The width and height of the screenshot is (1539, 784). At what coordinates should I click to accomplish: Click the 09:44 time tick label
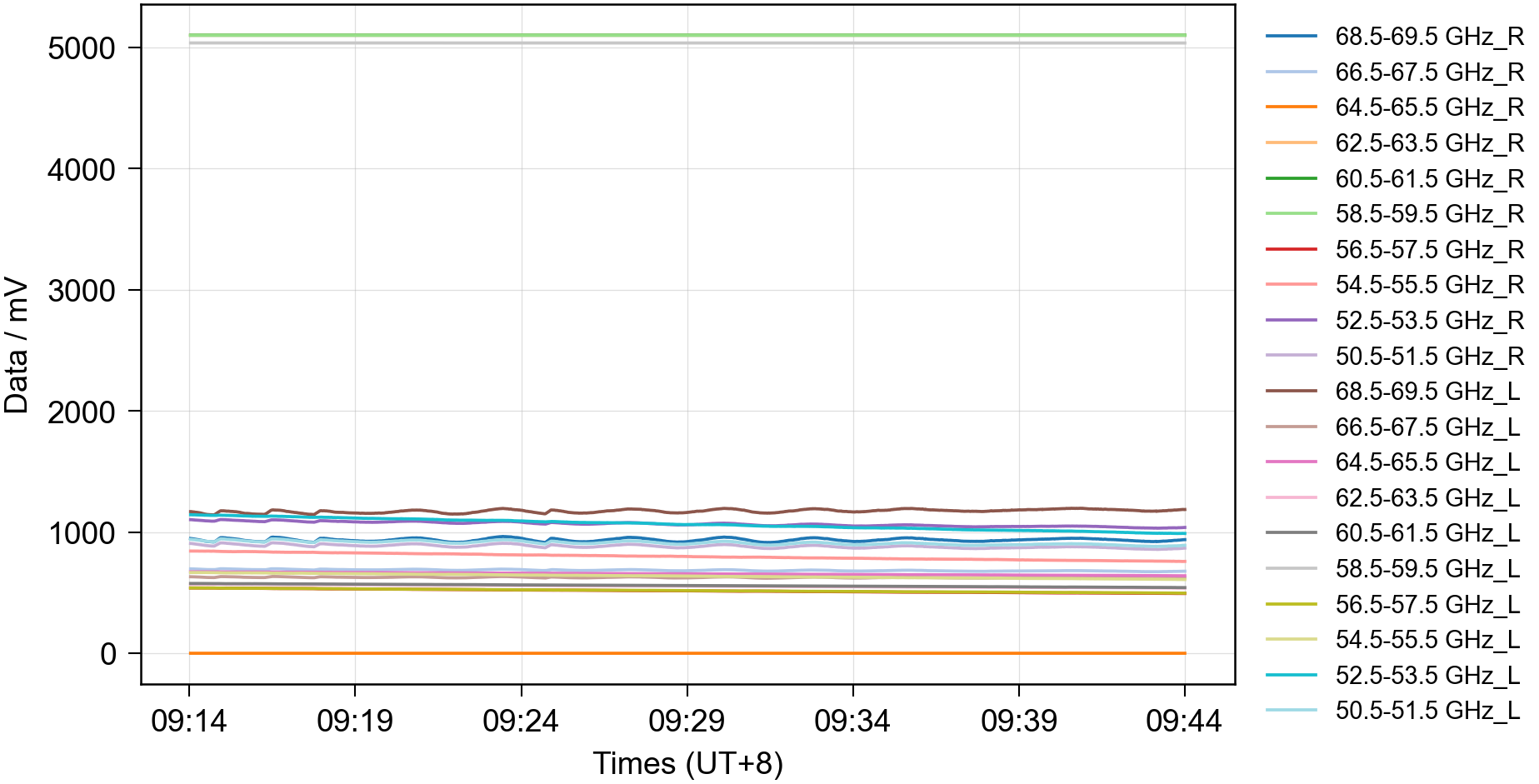(1184, 721)
